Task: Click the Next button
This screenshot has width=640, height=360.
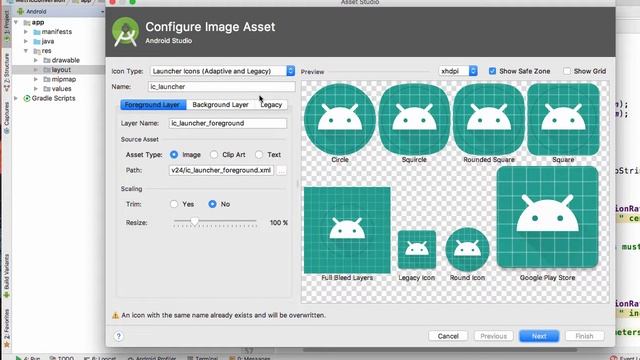Action: pos(539,336)
